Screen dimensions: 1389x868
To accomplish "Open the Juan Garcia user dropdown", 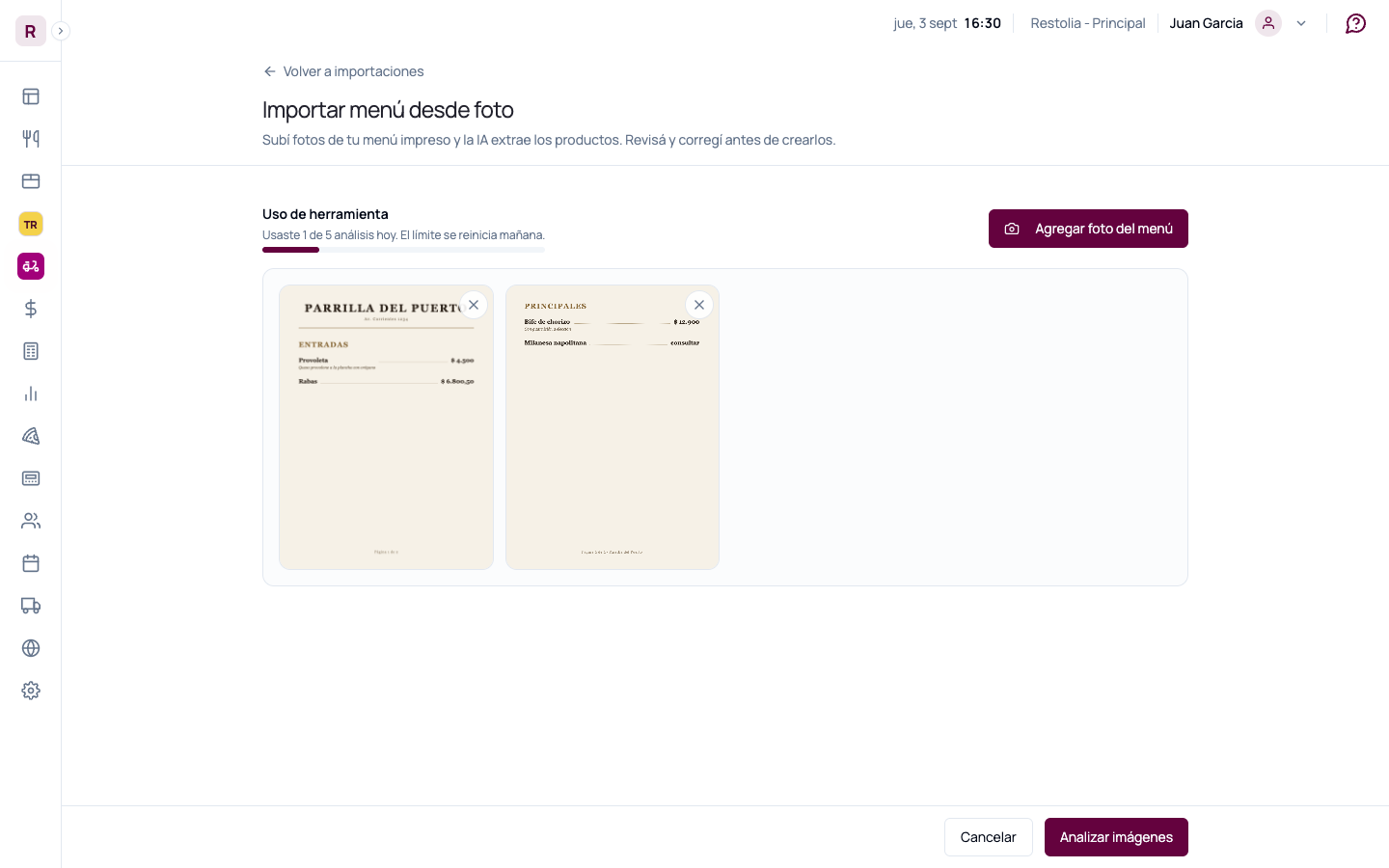I will [1239, 23].
